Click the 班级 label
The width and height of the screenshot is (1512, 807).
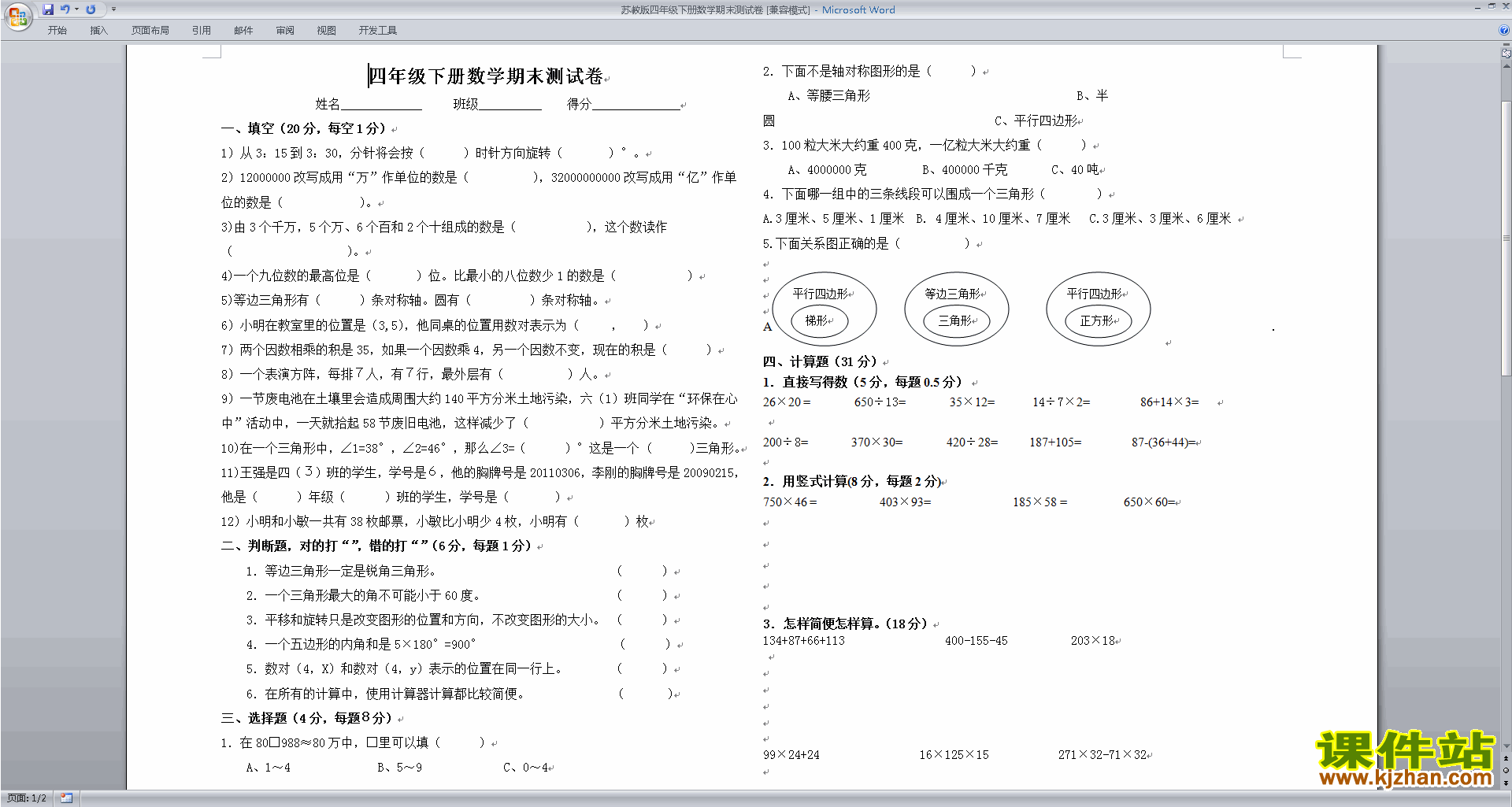tap(466, 104)
